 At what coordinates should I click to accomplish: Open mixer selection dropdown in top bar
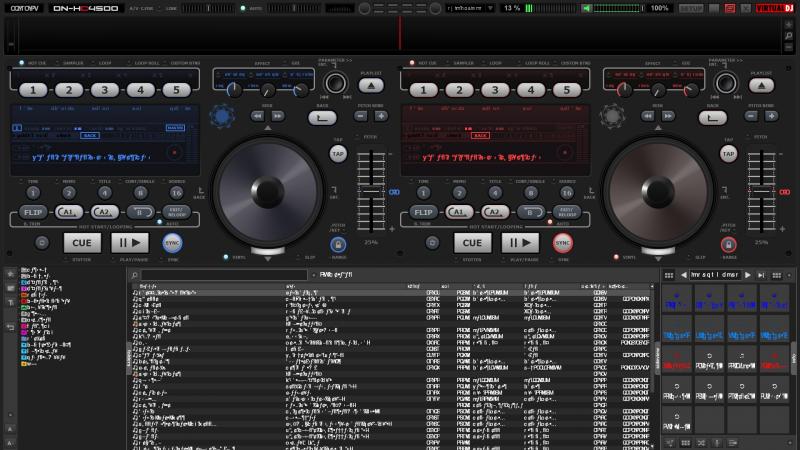pos(470,8)
